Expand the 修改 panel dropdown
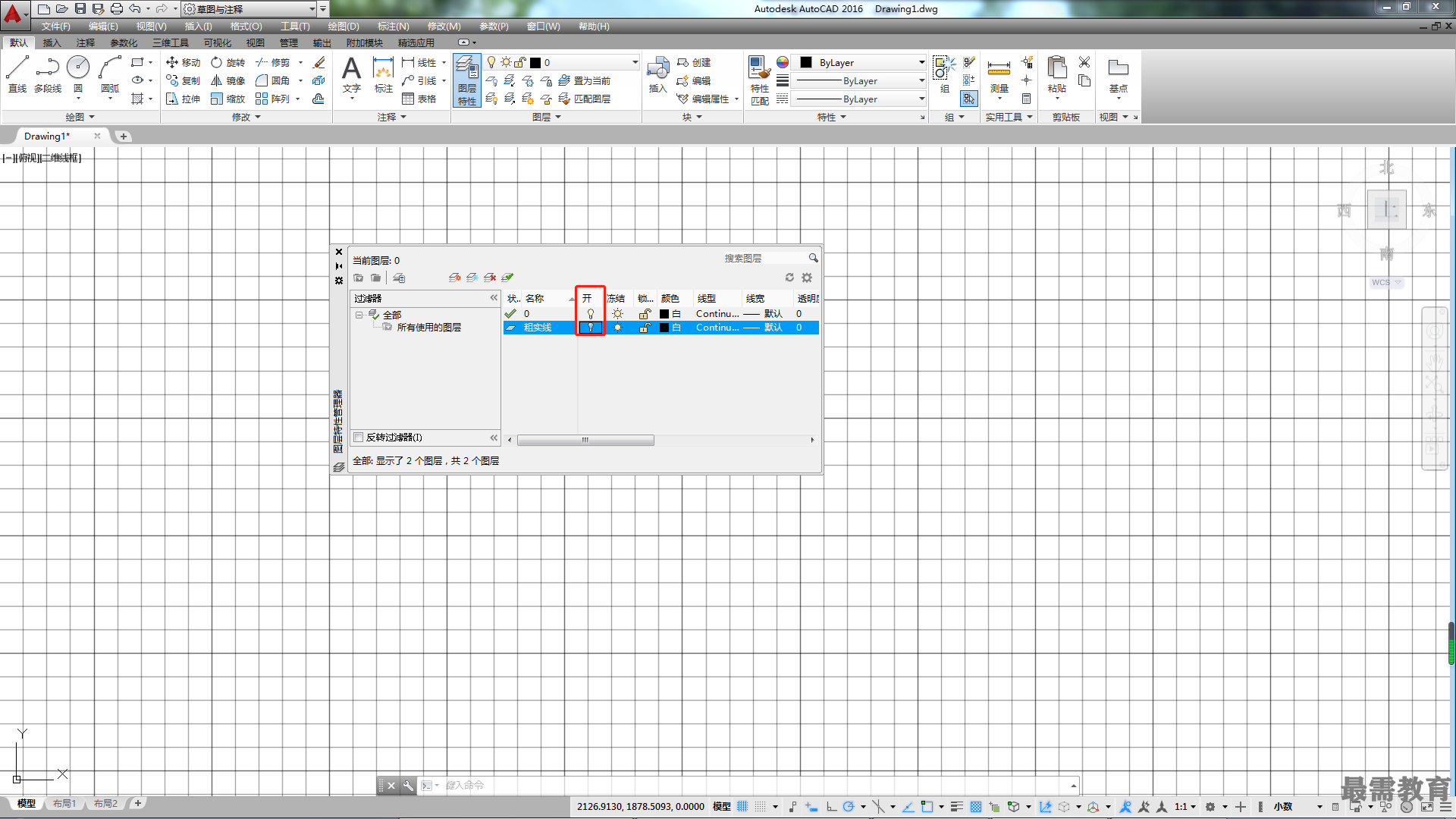The height and width of the screenshot is (819, 1456). pos(246,117)
